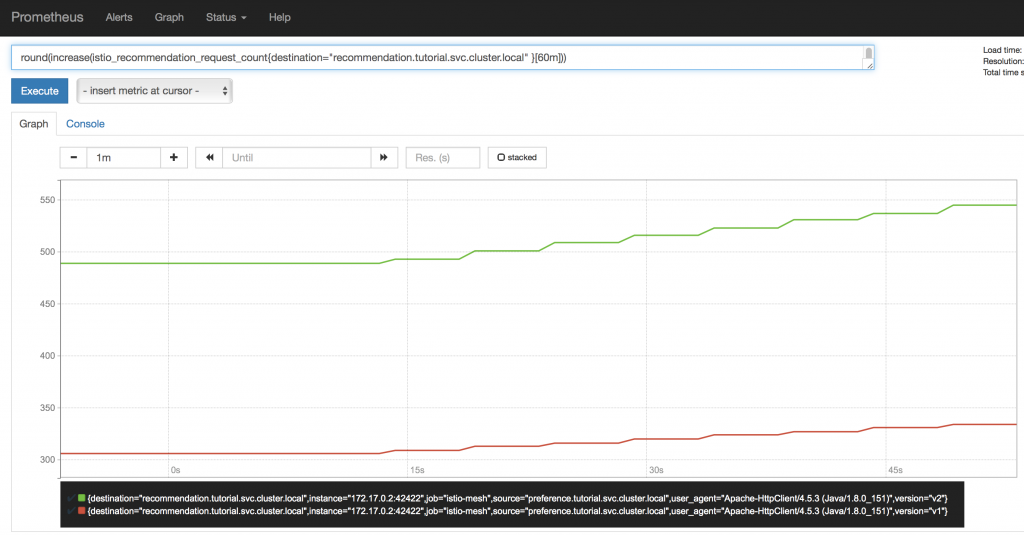Toggle the stacked graph checkbox
1024x535 pixels.
click(x=517, y=158)
